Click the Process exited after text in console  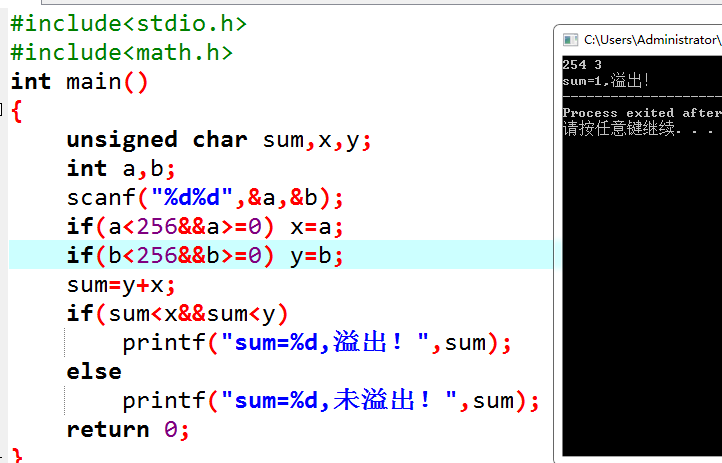click(x=642, y=113)
